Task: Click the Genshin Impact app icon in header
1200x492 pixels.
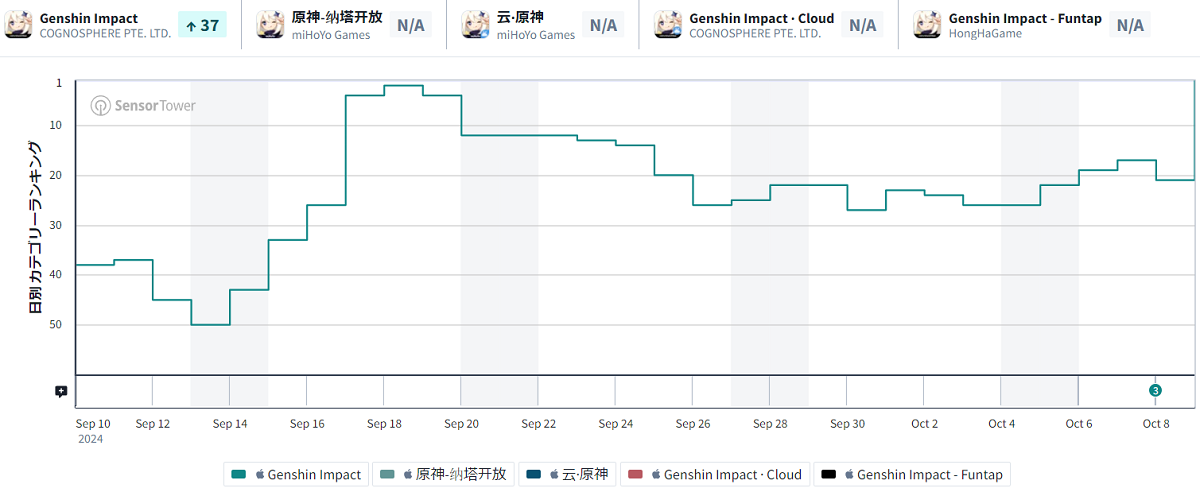Action: 19,25
